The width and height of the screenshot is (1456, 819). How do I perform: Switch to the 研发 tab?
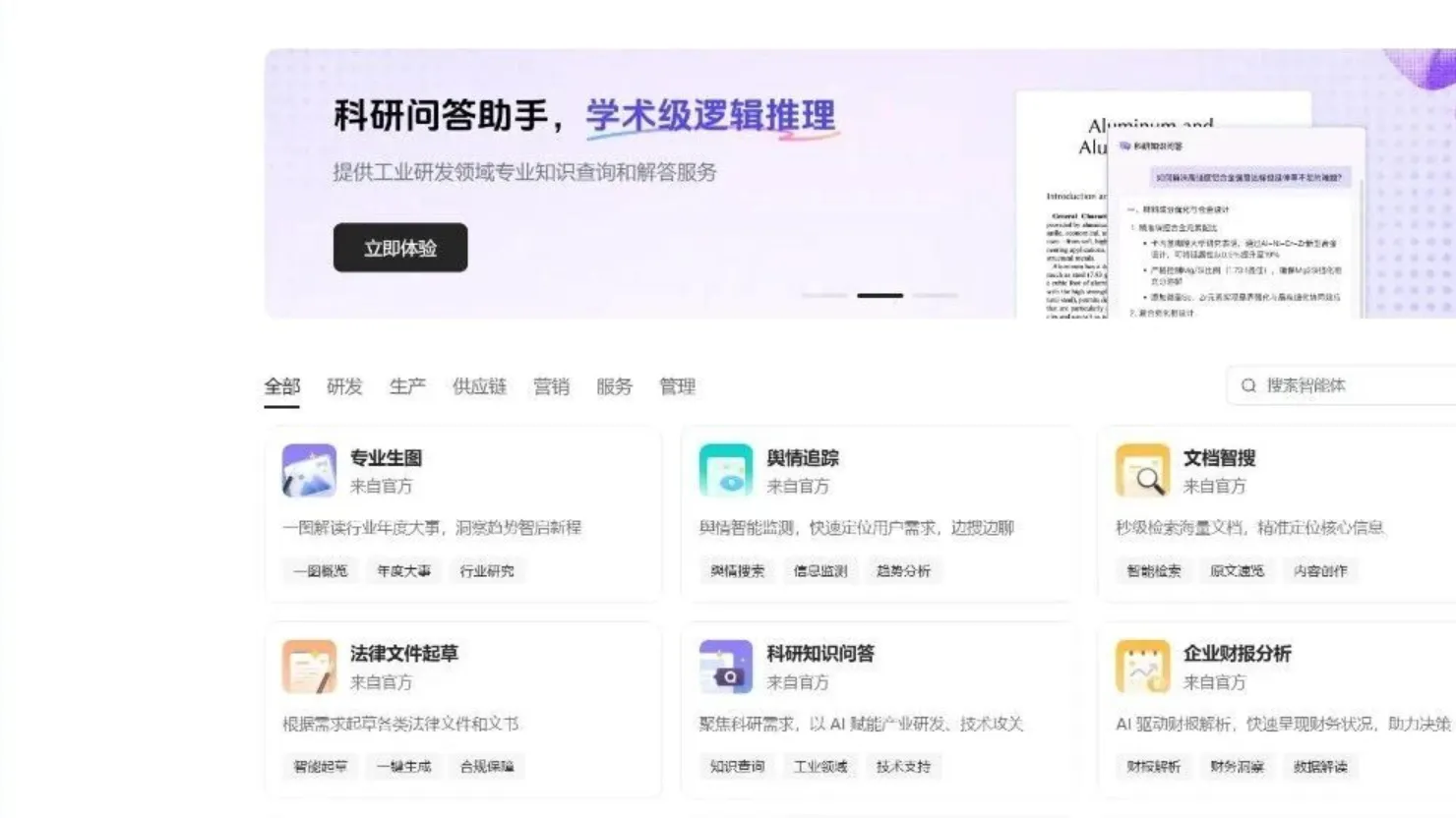click(x=344, y=386)
